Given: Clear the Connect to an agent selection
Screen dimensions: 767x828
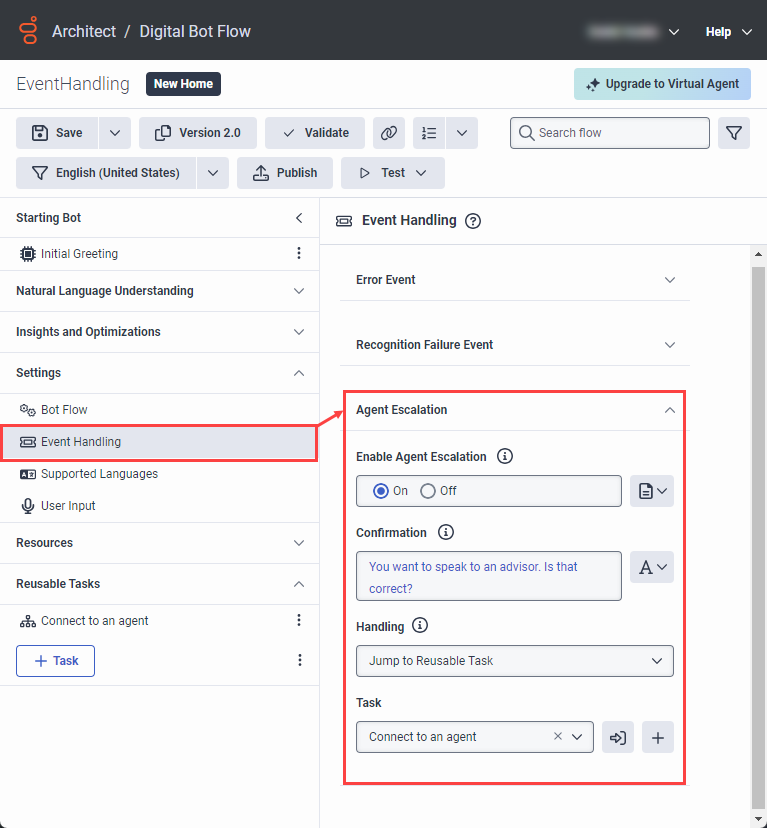Looking at the screenshot, I should (x=557, y=736).
